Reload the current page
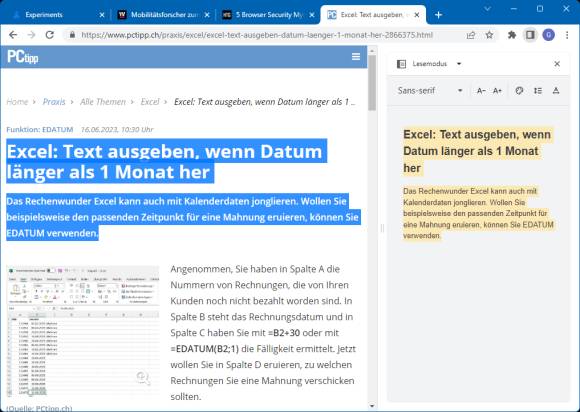 (x=50, y=35)
